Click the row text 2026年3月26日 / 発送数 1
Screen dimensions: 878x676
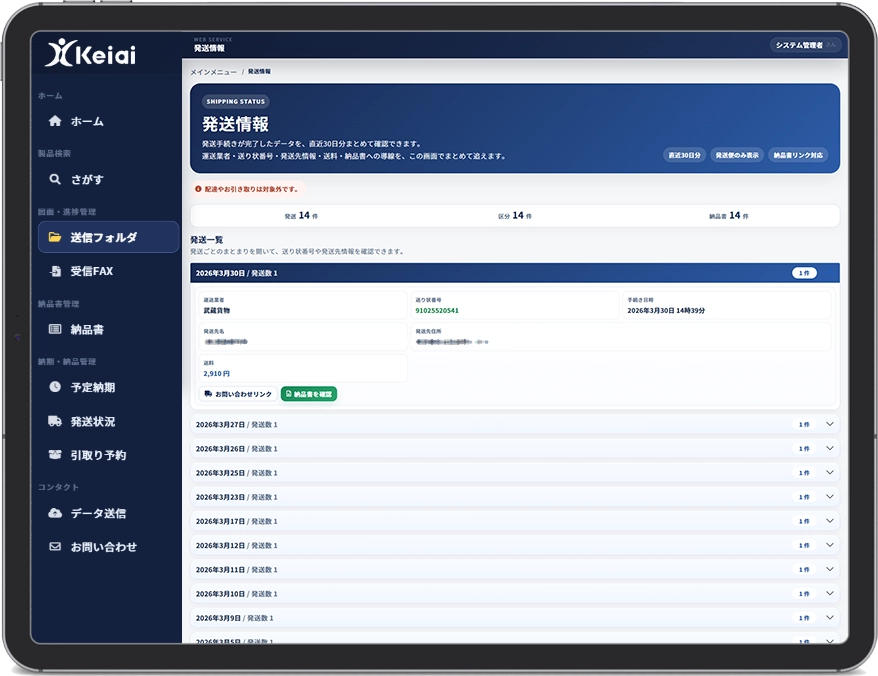coord(236,449)
